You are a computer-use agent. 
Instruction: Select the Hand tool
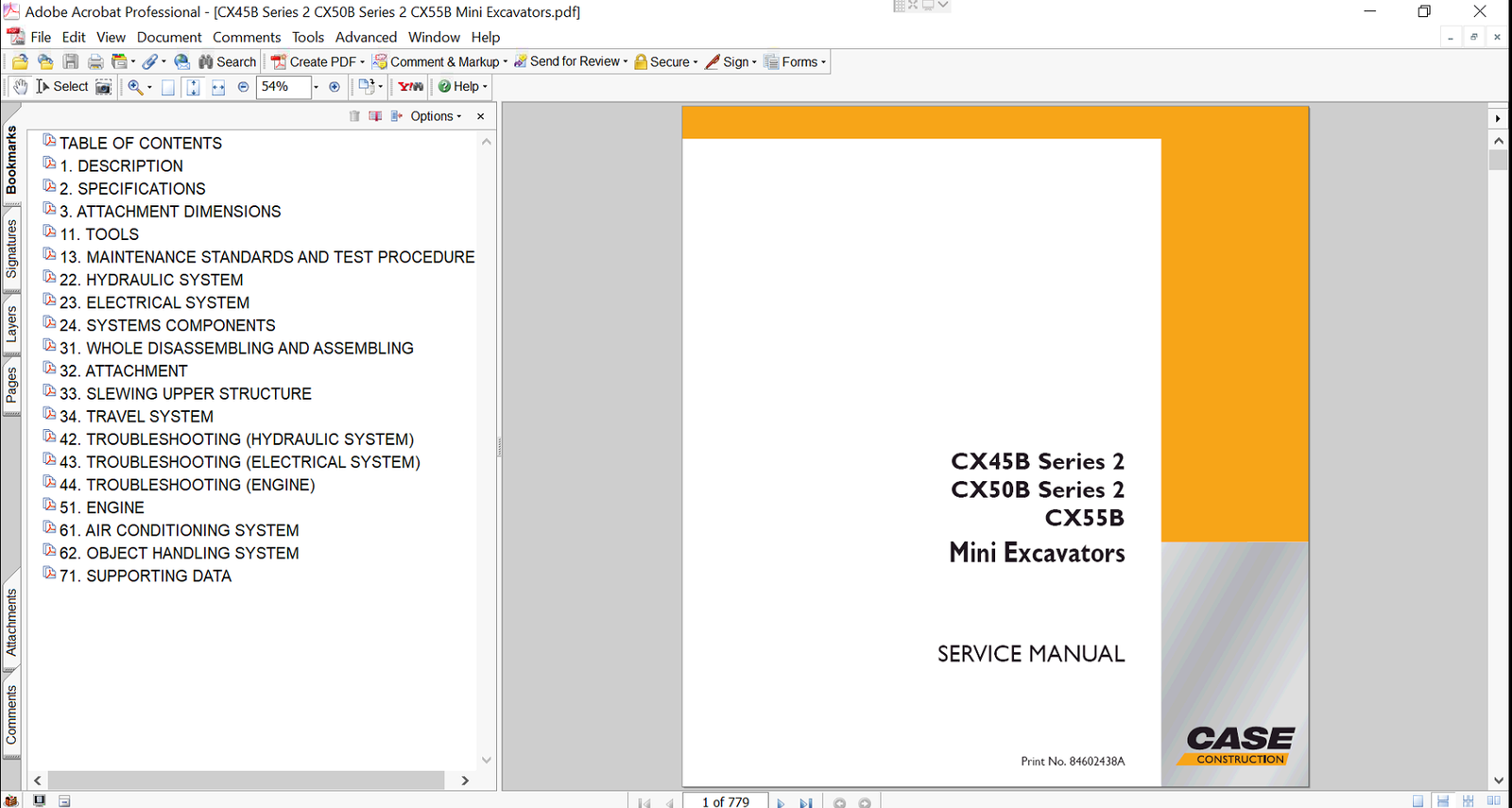20,87
